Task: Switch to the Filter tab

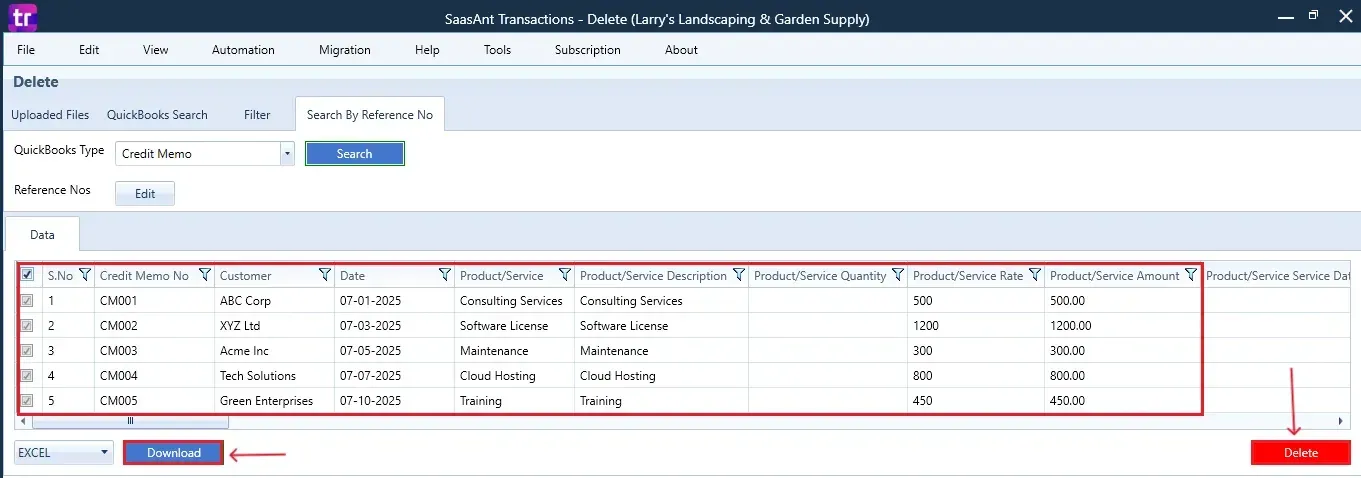Action: point(257,115)
